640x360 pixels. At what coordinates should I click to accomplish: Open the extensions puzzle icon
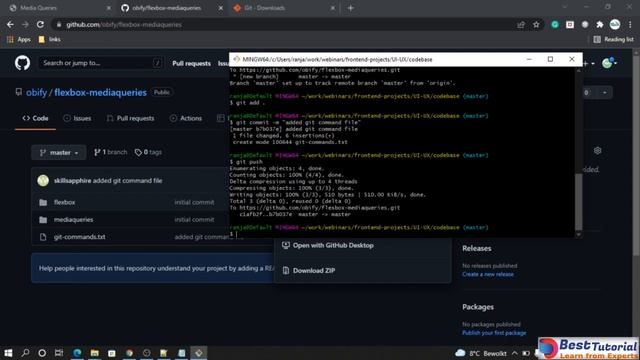(600, 25)
